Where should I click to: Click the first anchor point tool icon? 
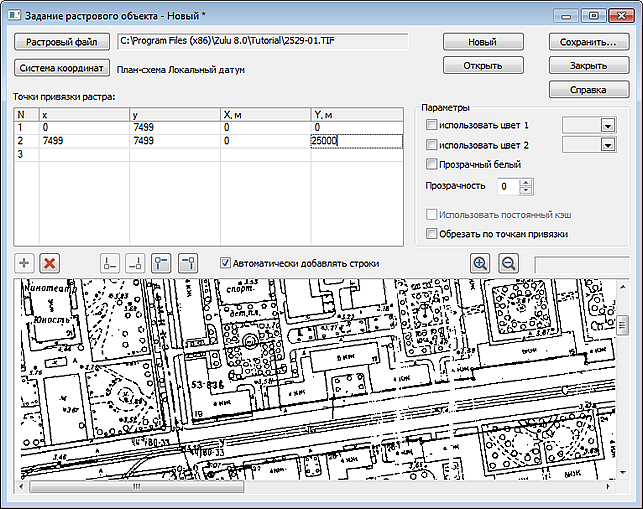tap(111, 263)
